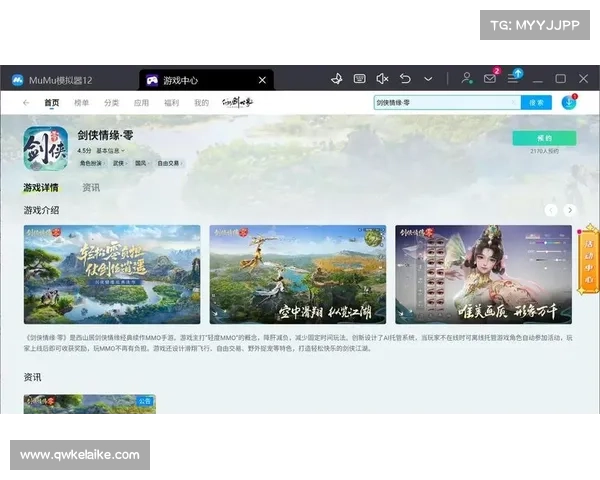Open the 国风 tag
The height and width of the screenshot is (480, 600).
click(142, 163)
